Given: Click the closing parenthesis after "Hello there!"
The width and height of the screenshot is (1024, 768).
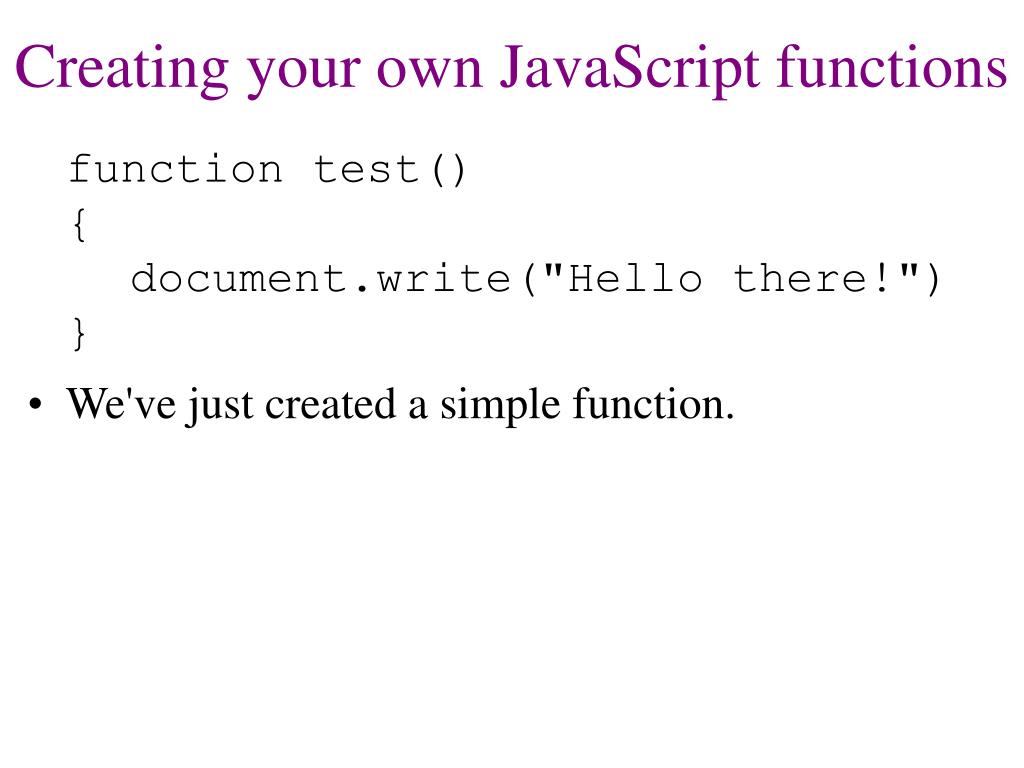Looking at the screenshot, I should coord(933,280).
